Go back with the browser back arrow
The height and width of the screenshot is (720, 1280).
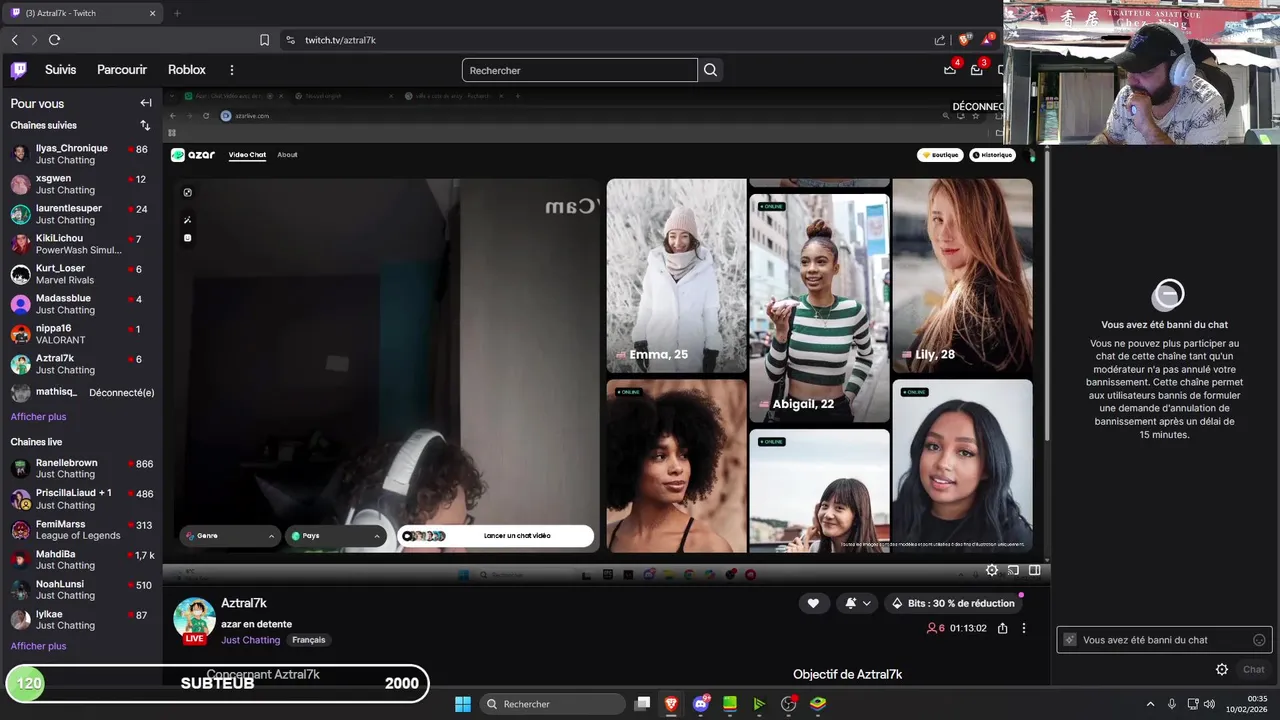14,40
